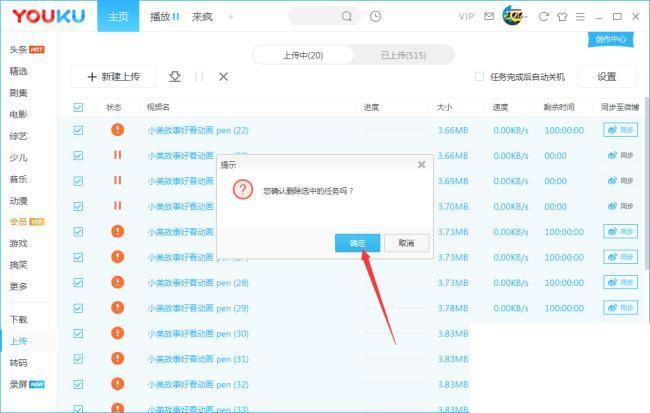Click the delete X icon in upload toolbar
The height and width of the screenshot is (413, 650).
coord(223,76)
